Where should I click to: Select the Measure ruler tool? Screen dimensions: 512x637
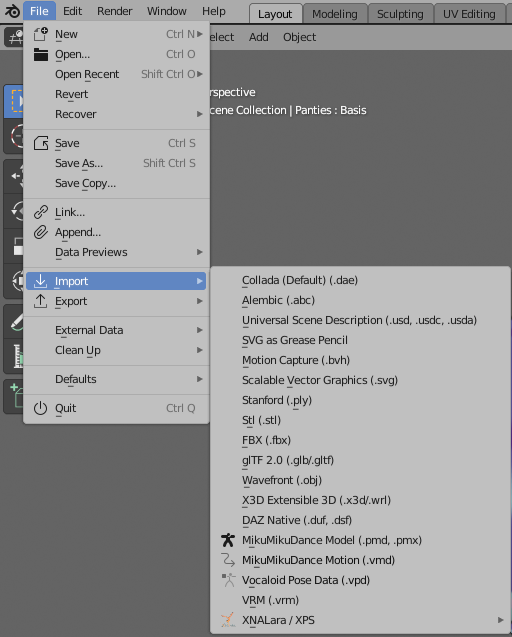13,356
